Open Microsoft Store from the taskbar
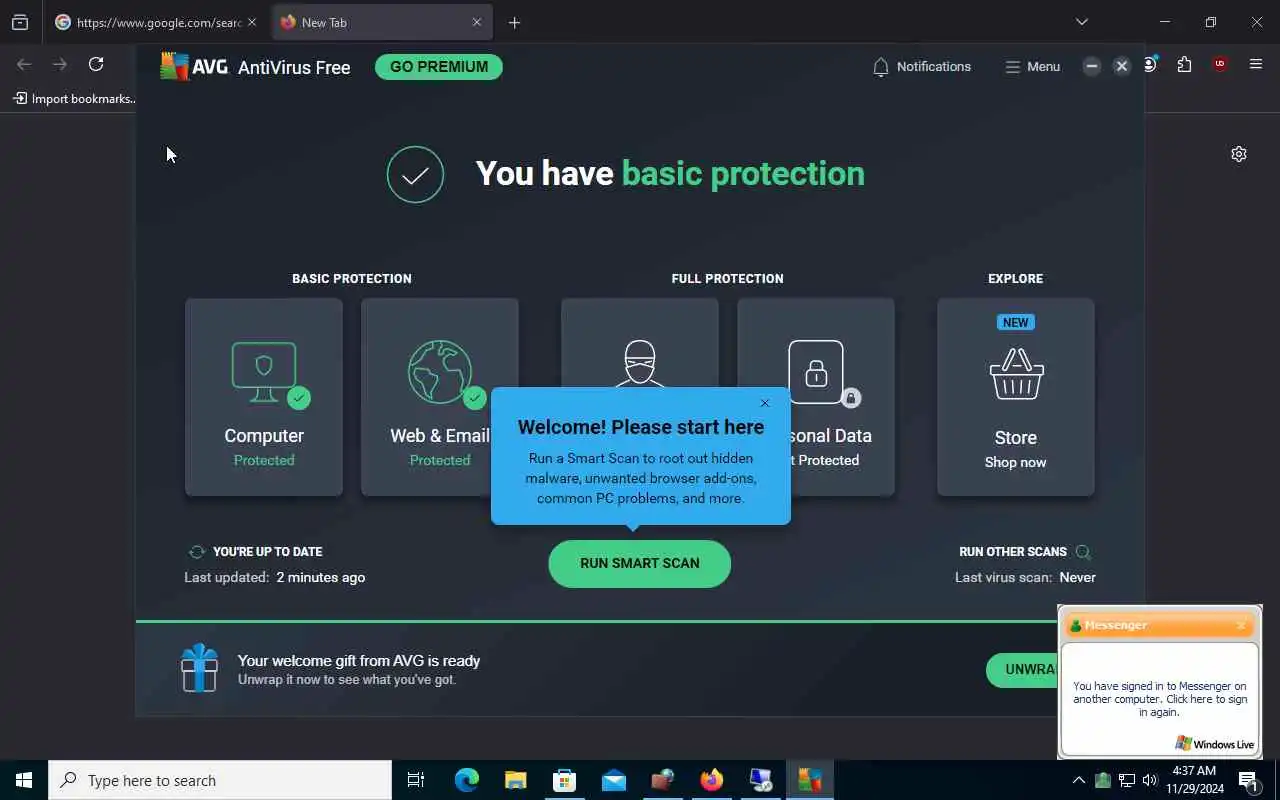 click(564, 780)
